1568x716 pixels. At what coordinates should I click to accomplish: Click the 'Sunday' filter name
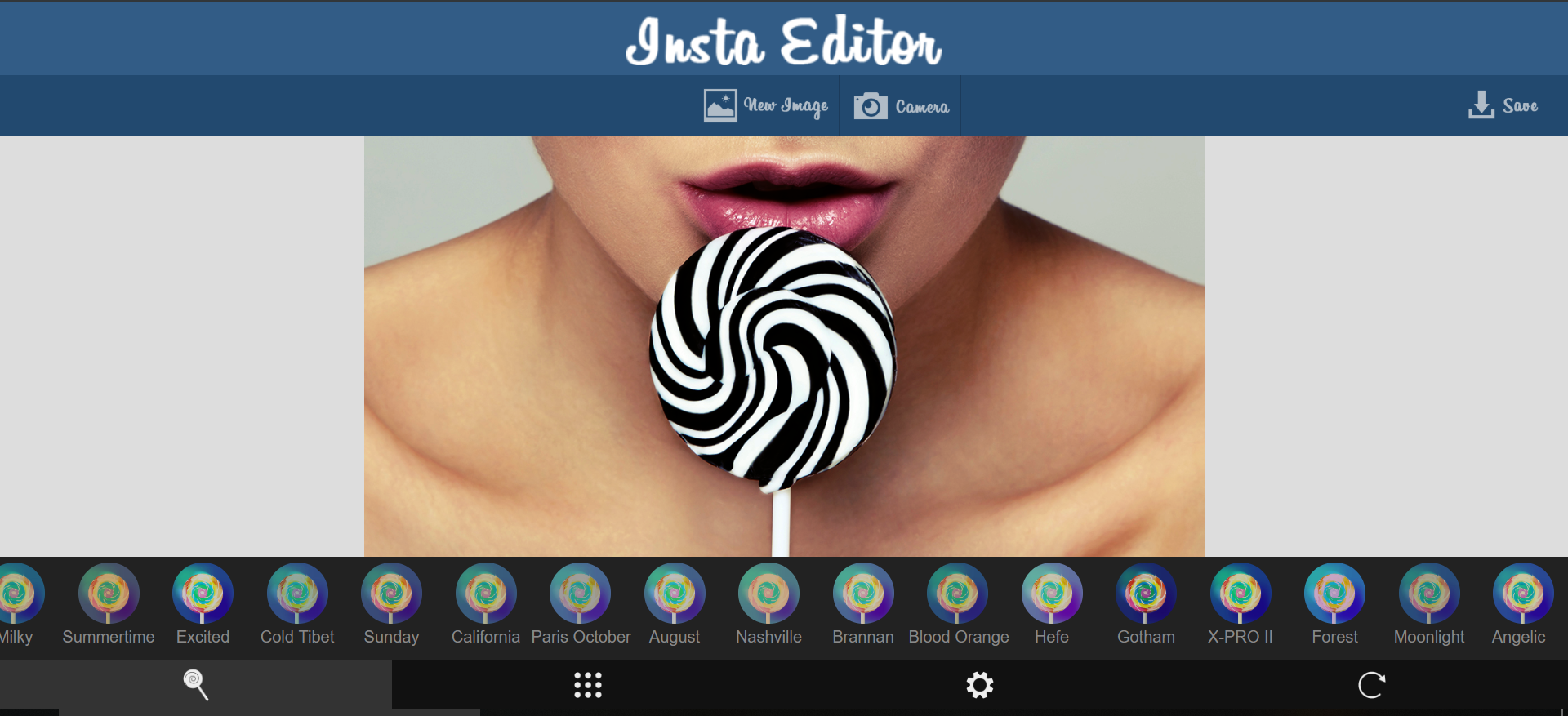391,638
